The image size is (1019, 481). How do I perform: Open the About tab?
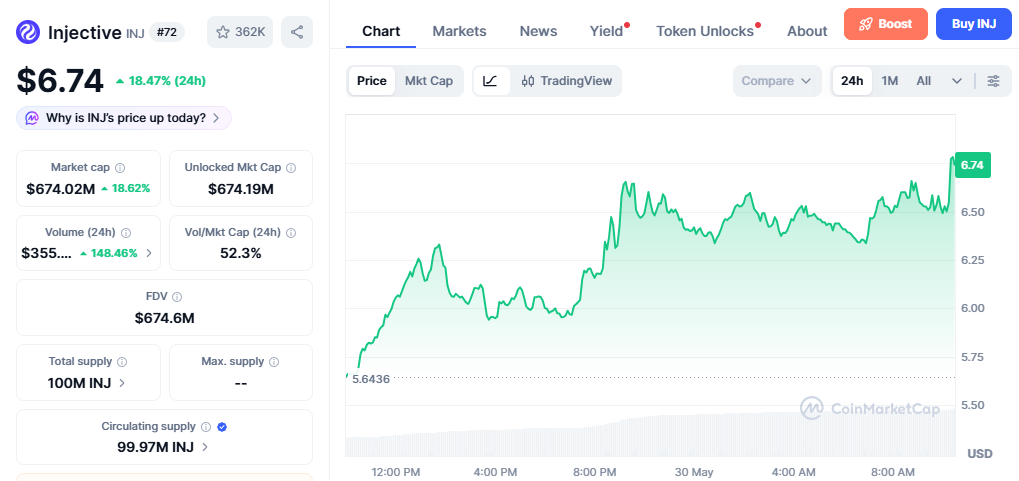click(807, 31)
